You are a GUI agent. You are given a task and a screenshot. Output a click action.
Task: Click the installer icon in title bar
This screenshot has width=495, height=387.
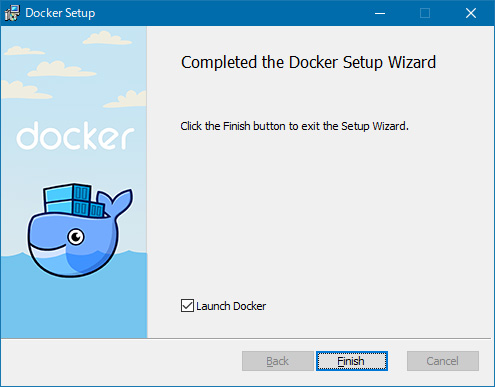(12, 13)
